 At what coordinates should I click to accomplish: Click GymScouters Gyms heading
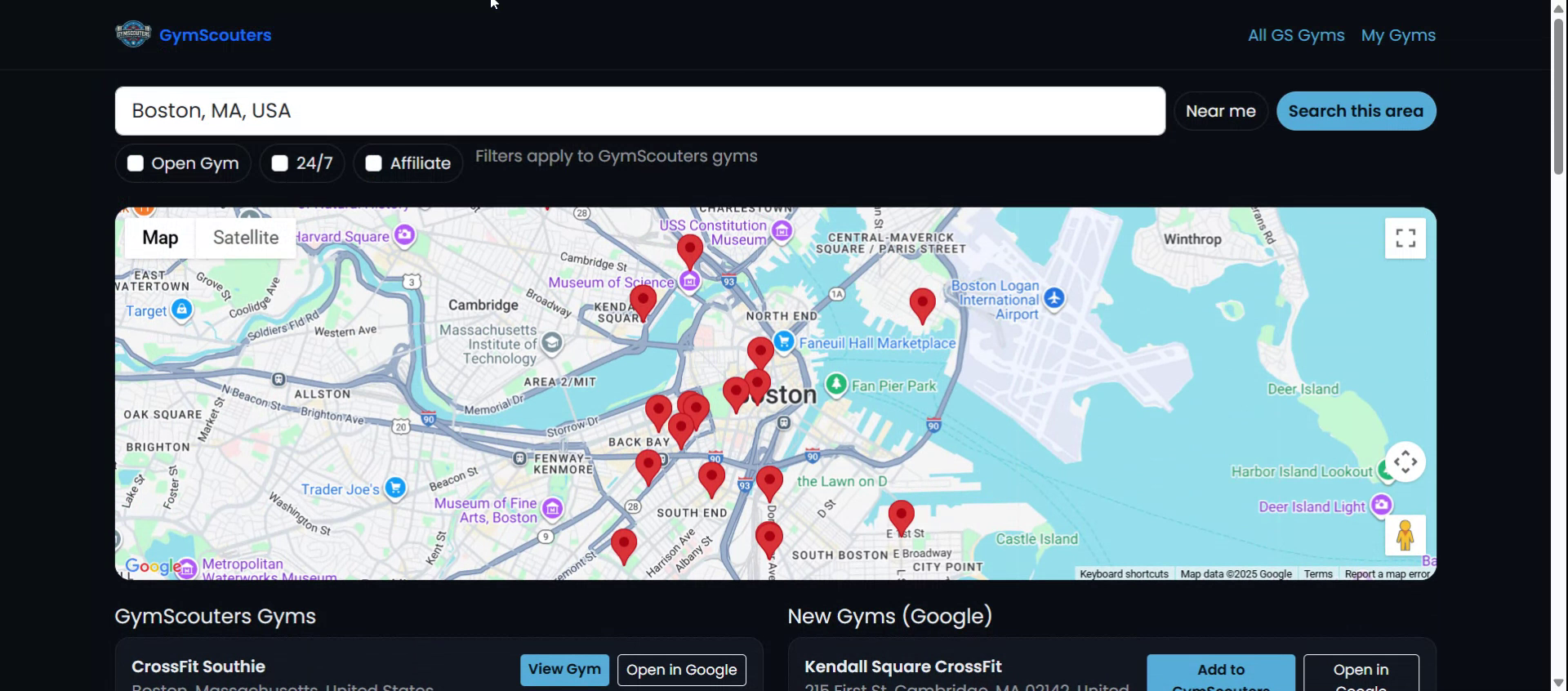pyautogui.click(x=215, y=616)
